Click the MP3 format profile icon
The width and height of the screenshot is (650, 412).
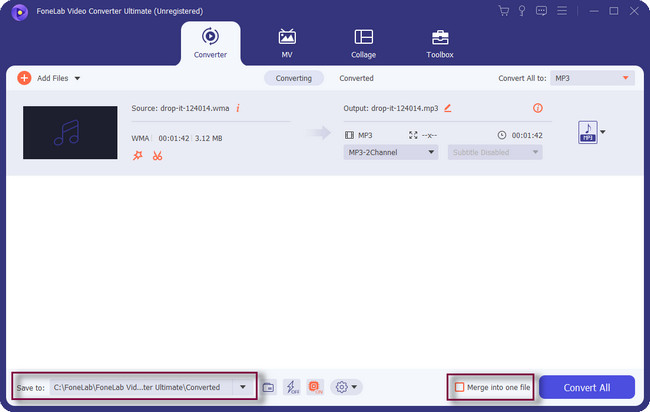tap(588, 132)
